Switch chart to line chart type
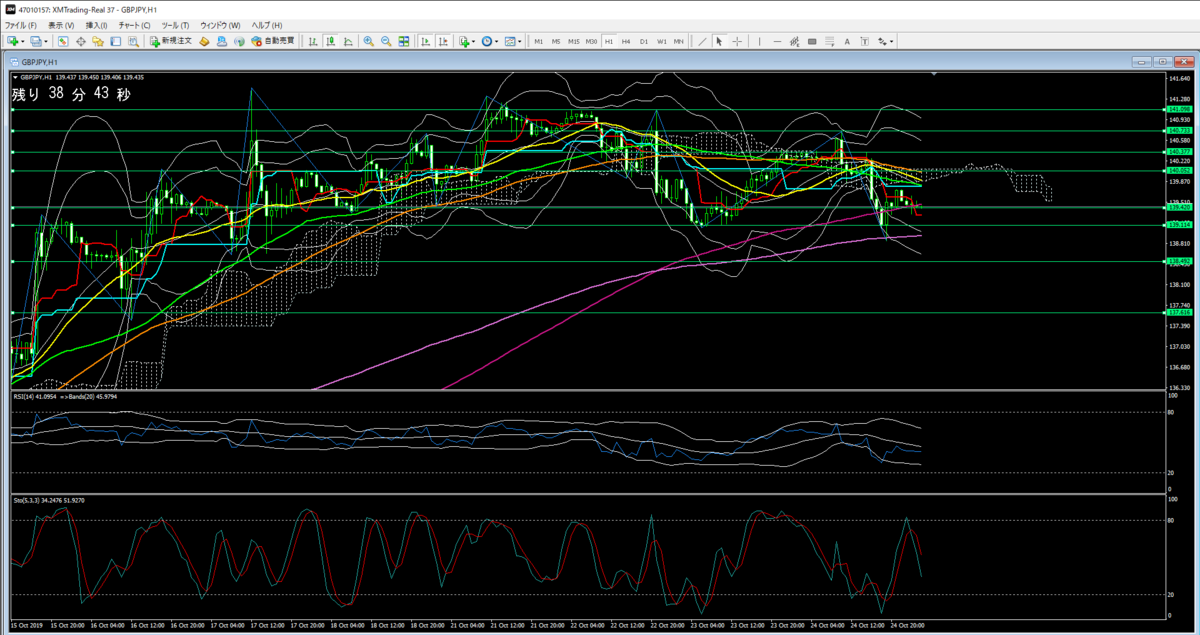1200x635 pixels. pyautogui.click(x=347, y=41)
